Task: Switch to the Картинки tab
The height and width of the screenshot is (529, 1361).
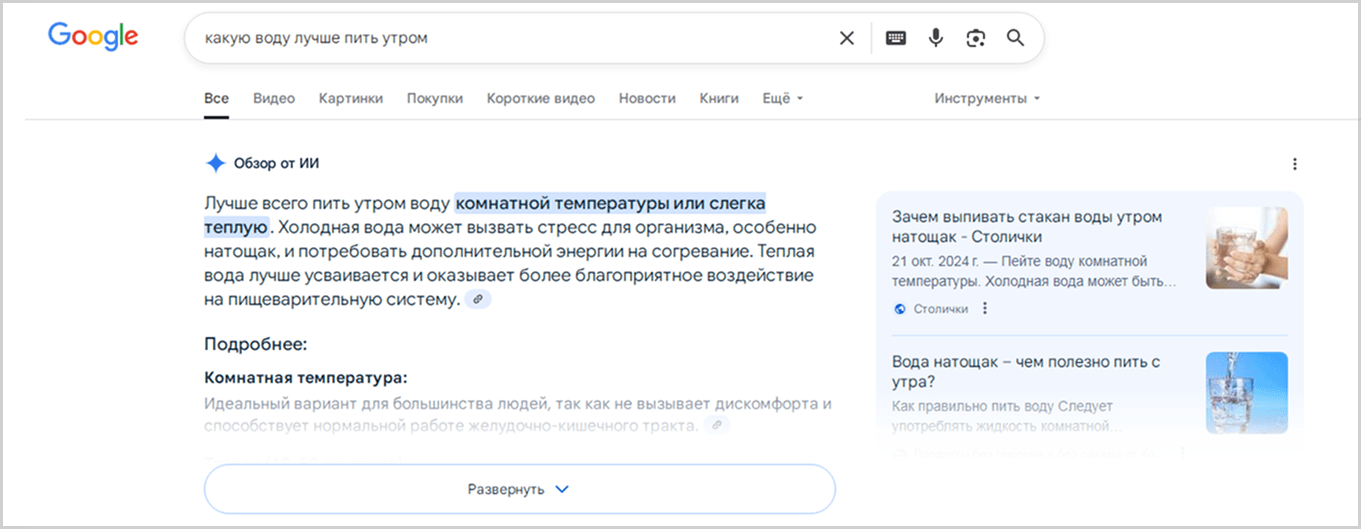Action: (x=350, y=98)
